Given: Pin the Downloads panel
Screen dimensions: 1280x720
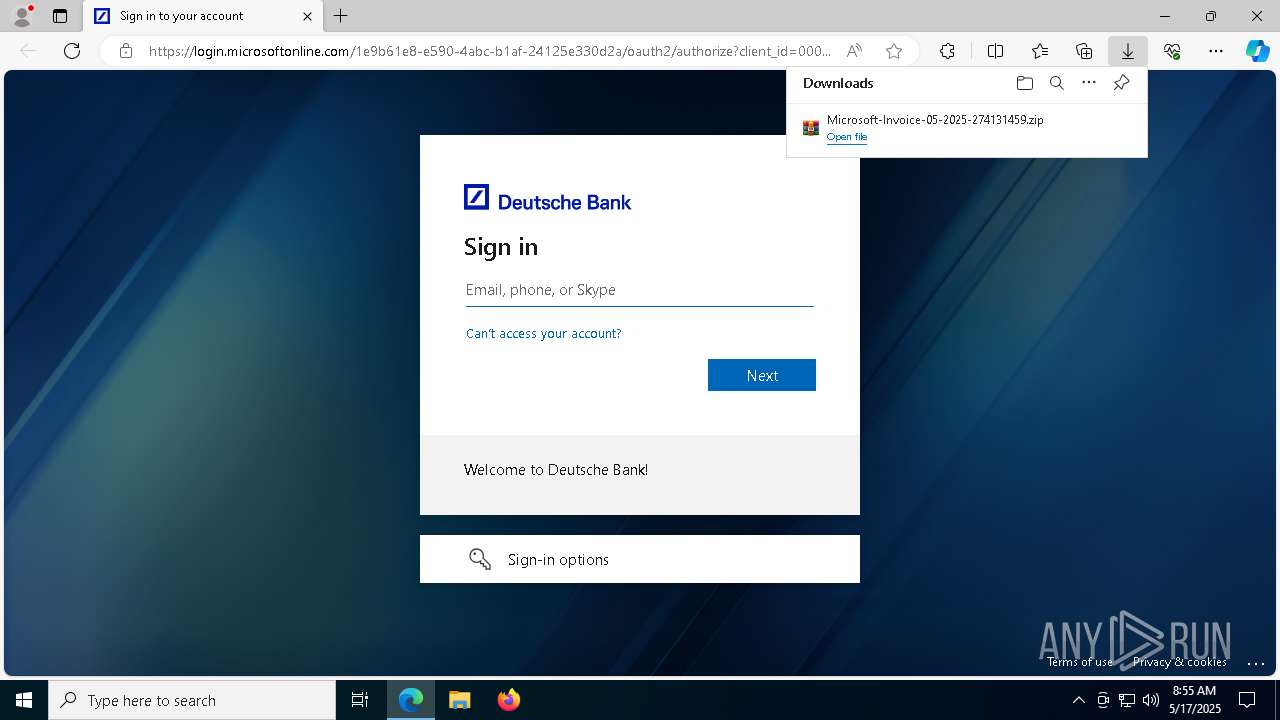Looking at the screenshot, I should click(x=1121, y=83).
